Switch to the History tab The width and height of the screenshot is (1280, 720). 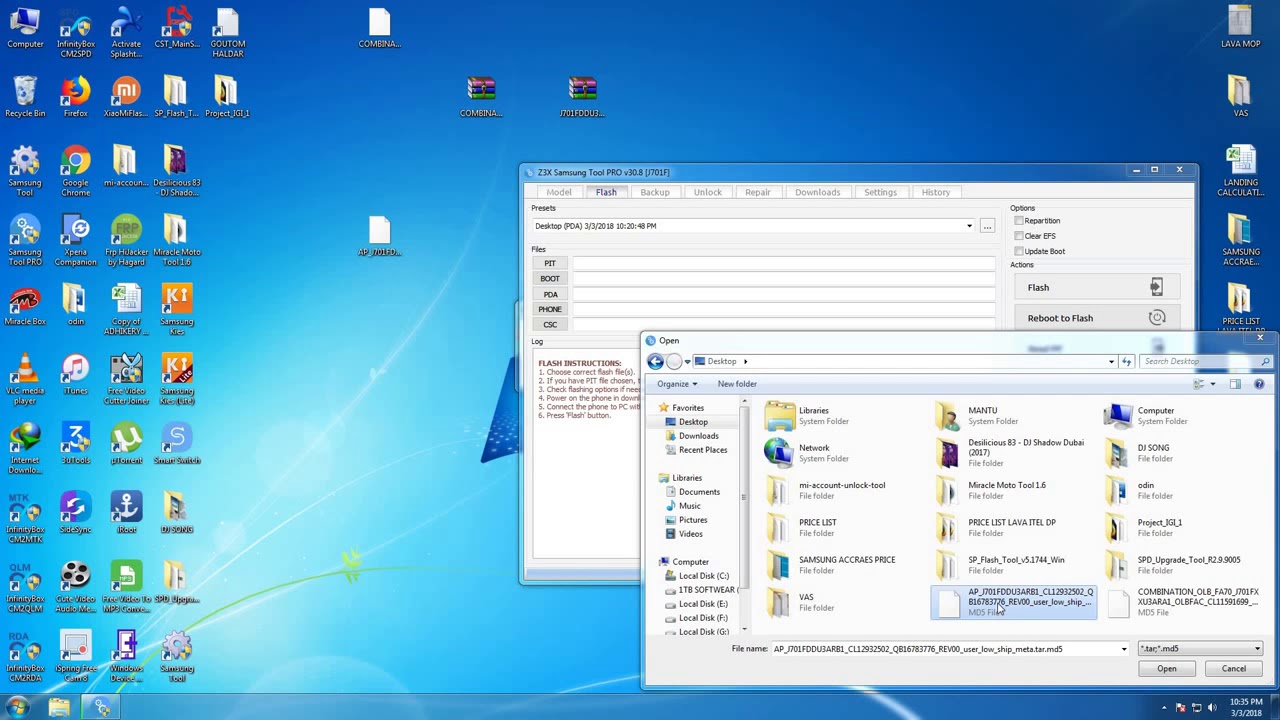click(936, 192)
